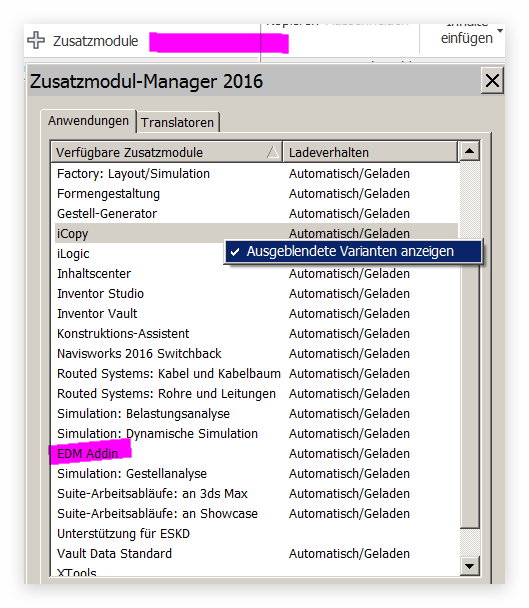
Task: Click the Zusatzmodule ribbon button label
Action: coord(95,41)
